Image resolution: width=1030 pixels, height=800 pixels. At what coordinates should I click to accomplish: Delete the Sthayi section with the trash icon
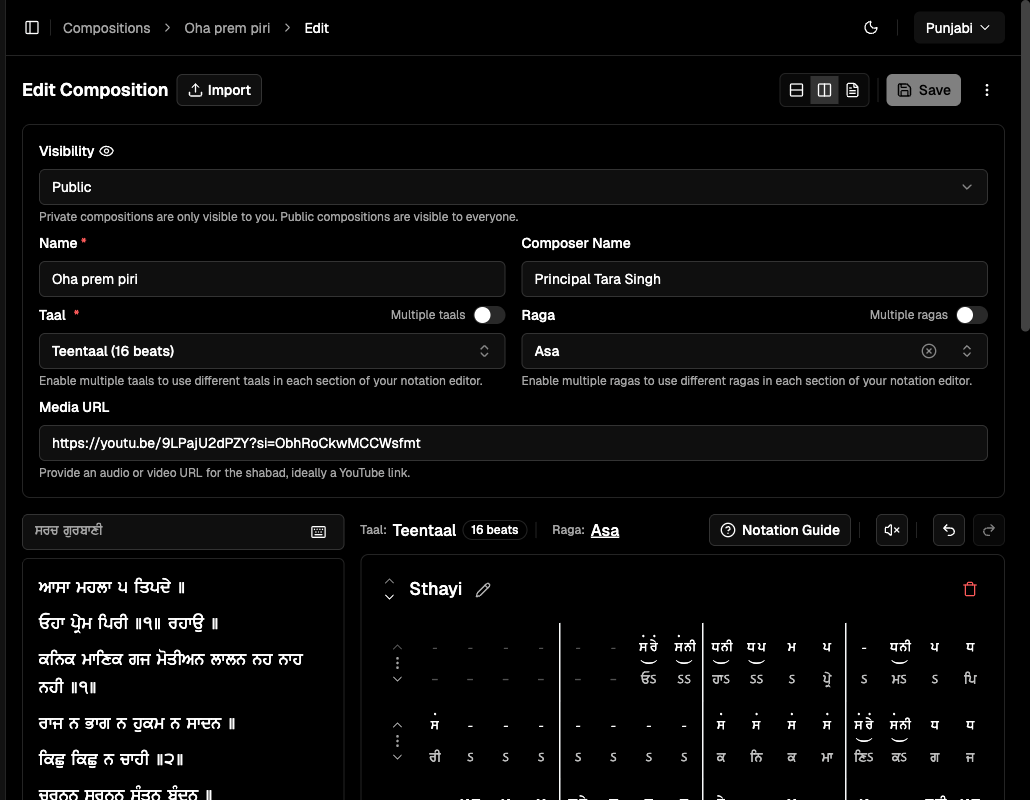[x=969, y=589]
